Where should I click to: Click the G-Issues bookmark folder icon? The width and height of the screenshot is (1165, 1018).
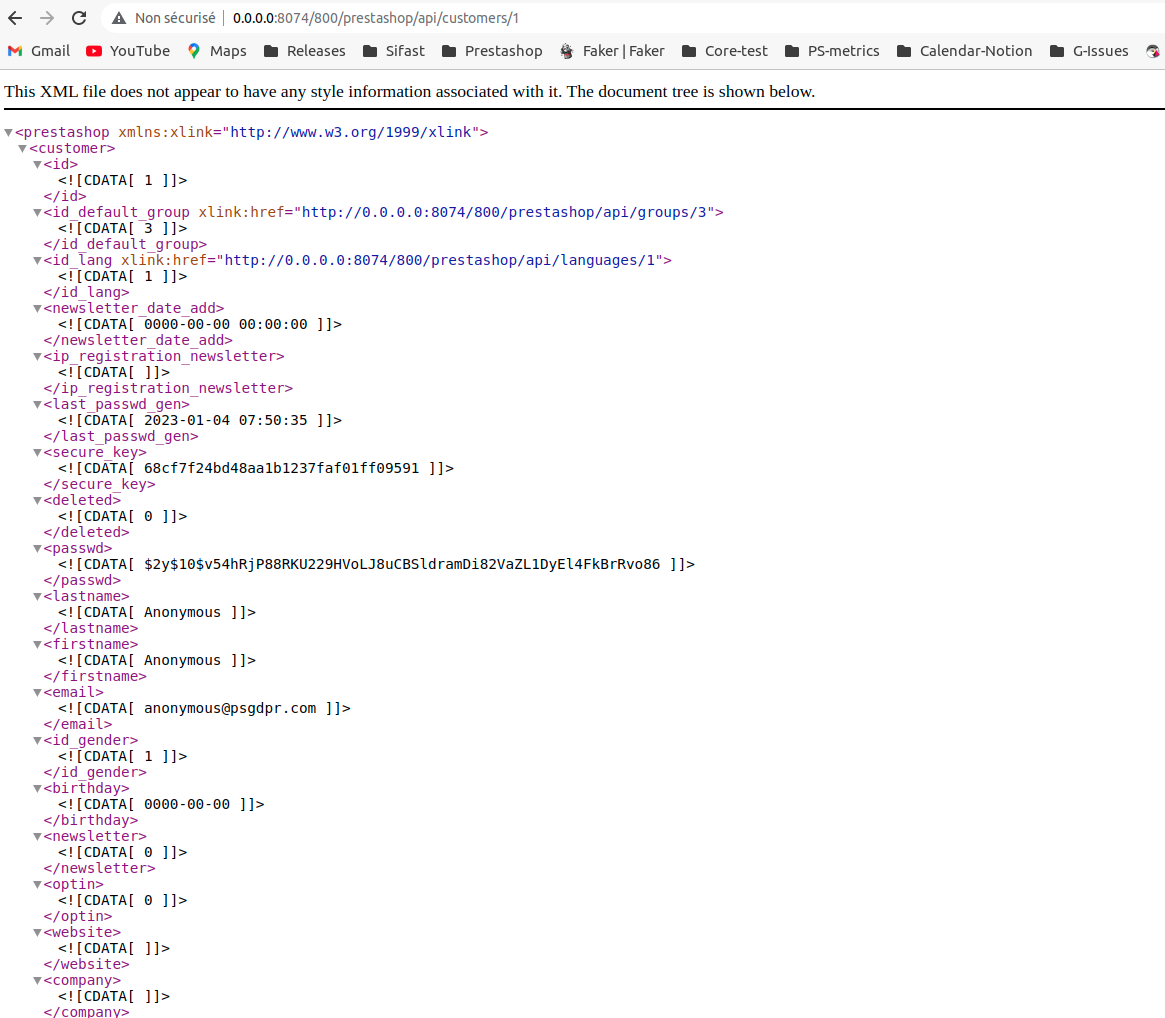(1056, 50)
